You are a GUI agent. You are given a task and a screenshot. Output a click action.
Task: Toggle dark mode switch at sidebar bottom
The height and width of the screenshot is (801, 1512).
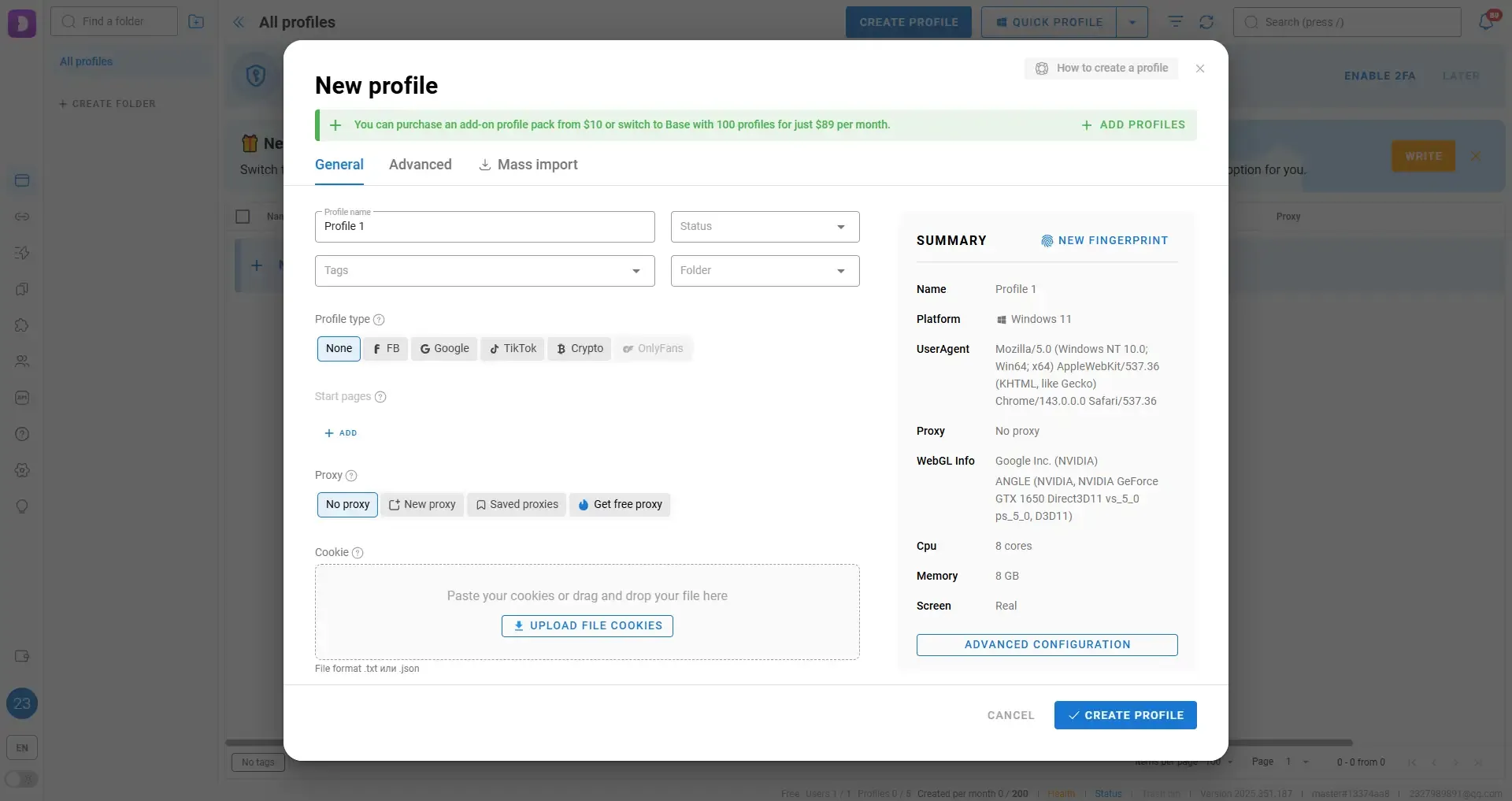point(21,779)
